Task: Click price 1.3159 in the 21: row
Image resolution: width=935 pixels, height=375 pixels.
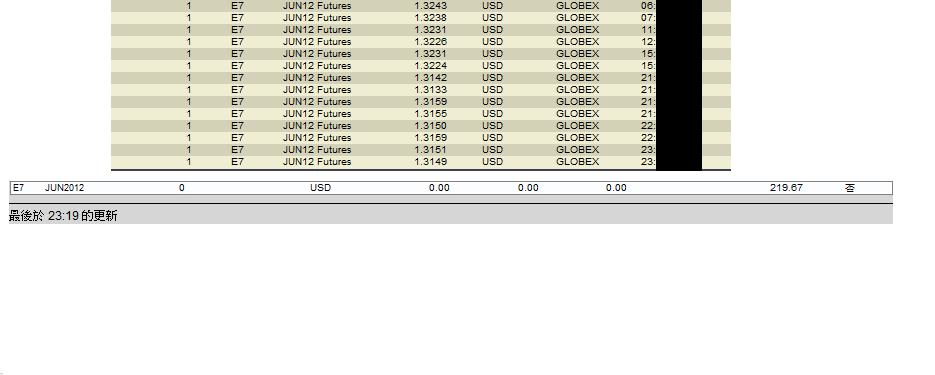Action: (x=431, y=101)
